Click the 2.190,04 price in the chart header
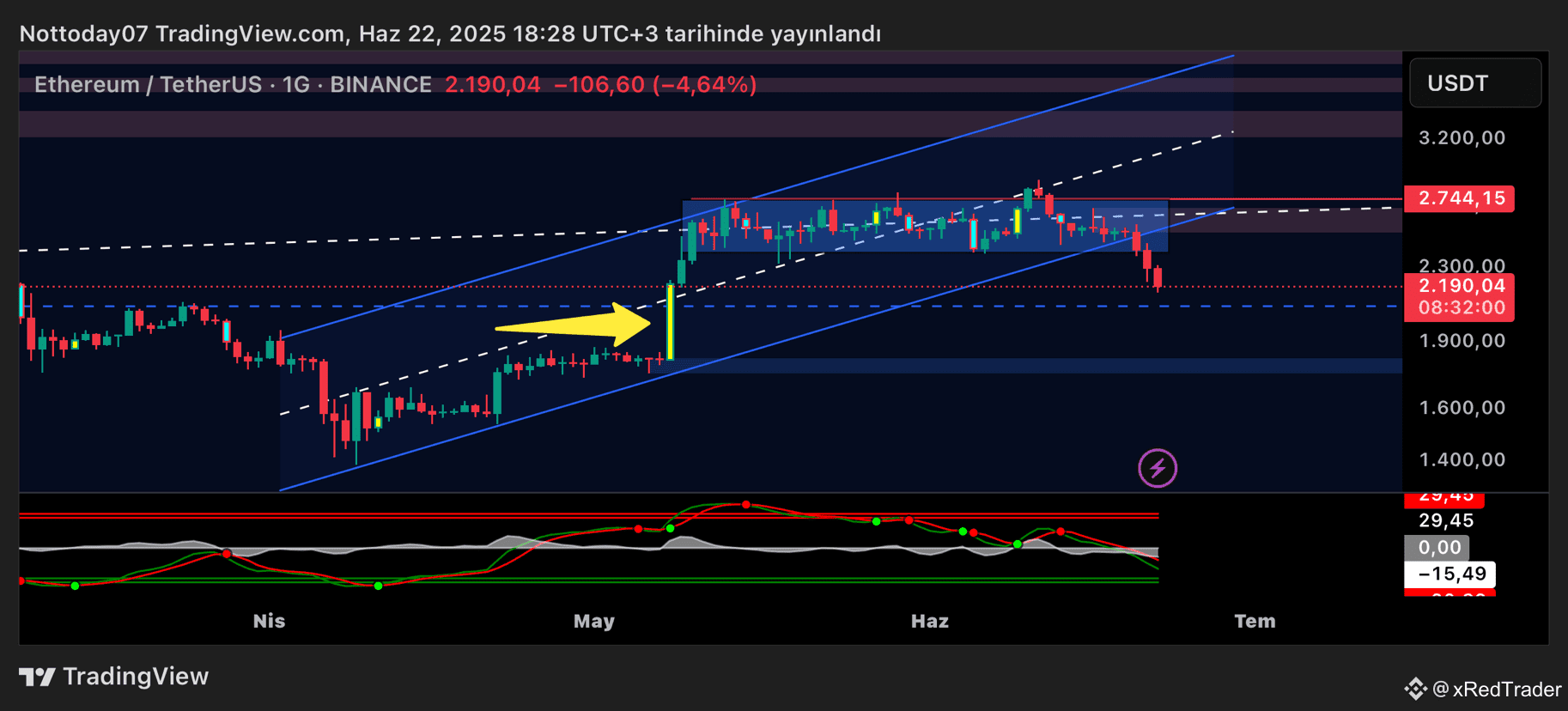The width and height of the screenshot is (1568, 711). 493,84
